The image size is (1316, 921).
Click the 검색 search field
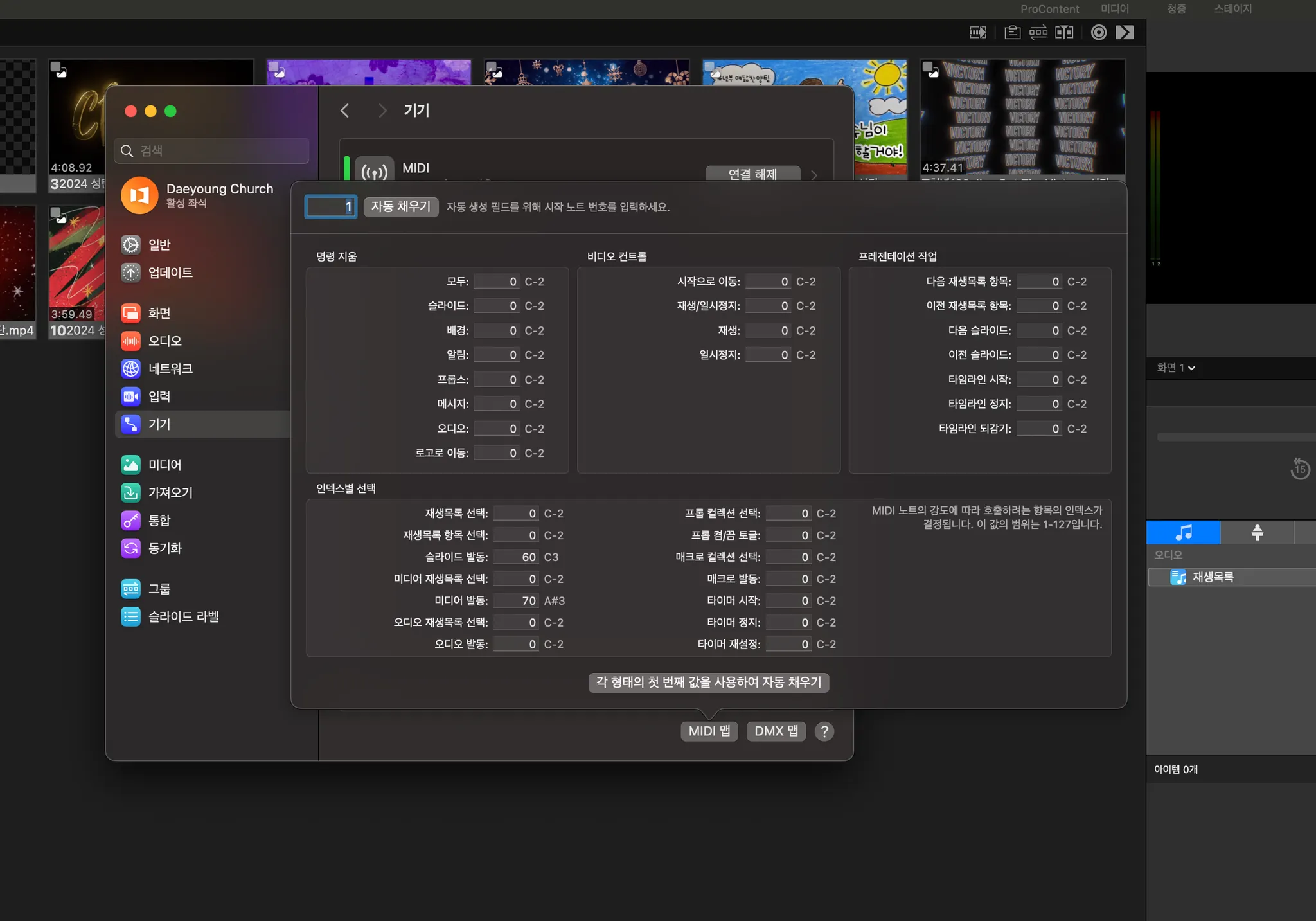[x=212, y=150]
